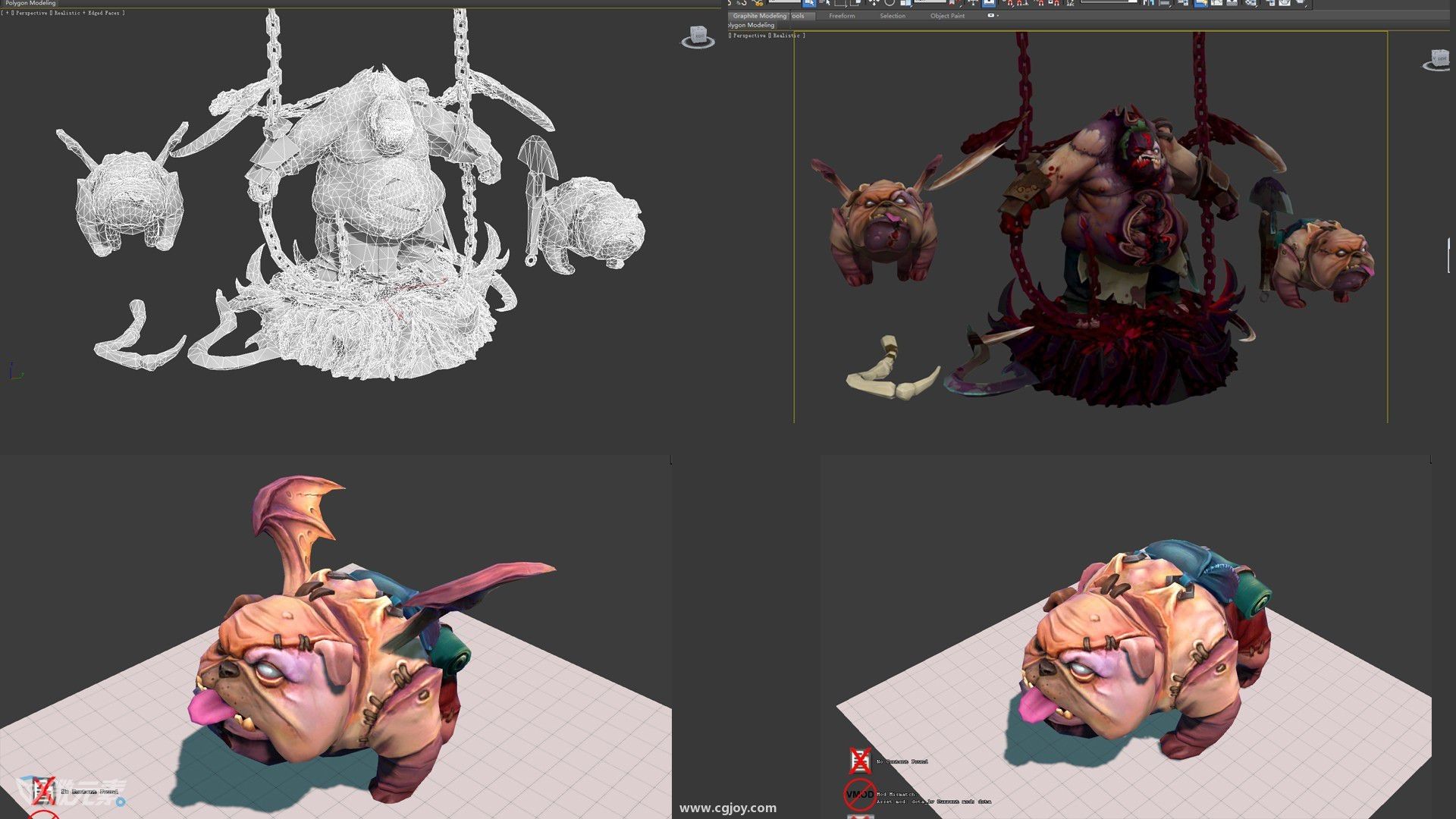This screenshot has width=1456, height=819.
Task: Open the reference coordinate system dropdown
Action: (x=930, y=2)
